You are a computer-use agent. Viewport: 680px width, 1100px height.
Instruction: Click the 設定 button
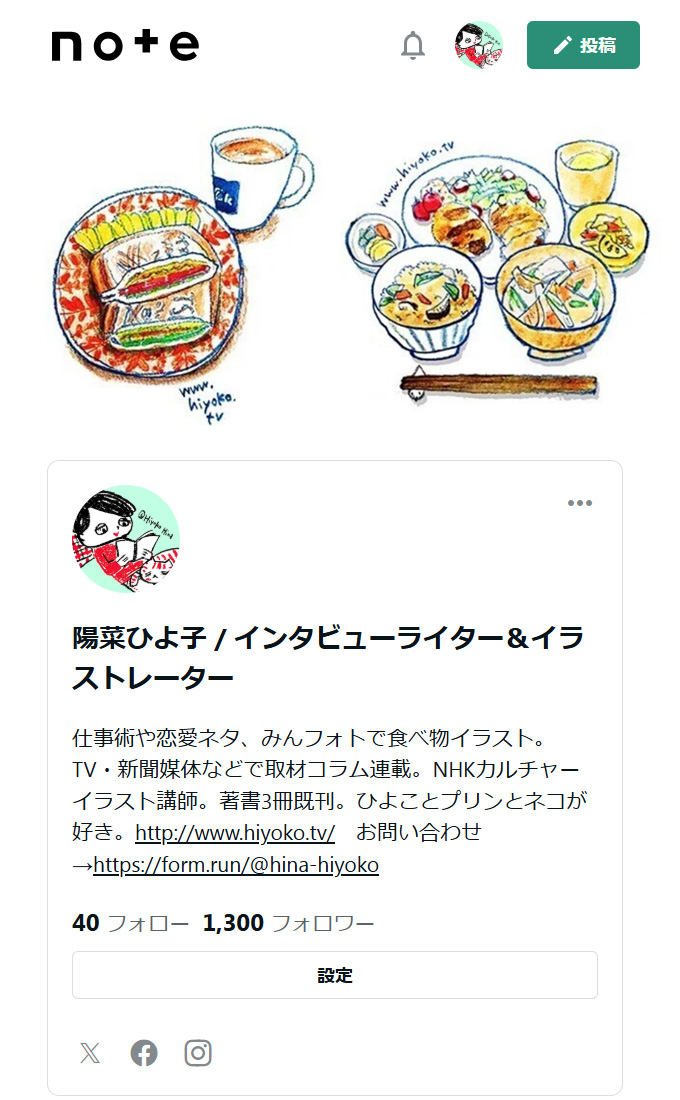(335, 975)
